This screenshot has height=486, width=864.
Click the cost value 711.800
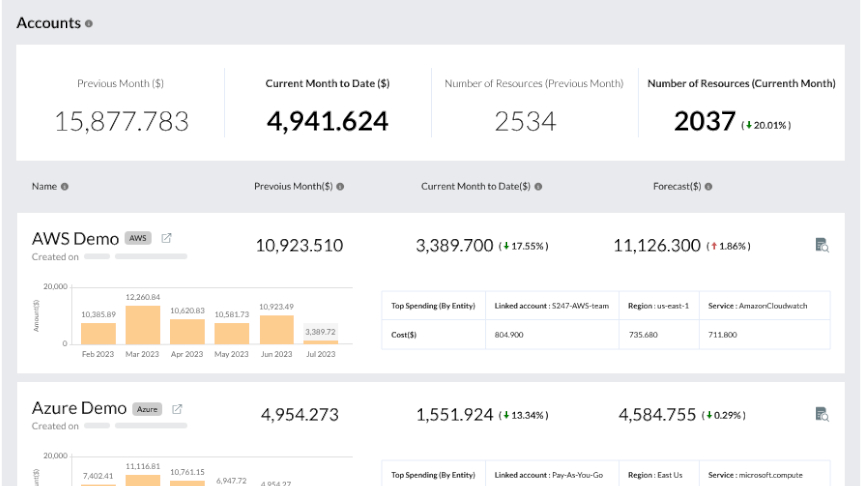click(722, 334)
